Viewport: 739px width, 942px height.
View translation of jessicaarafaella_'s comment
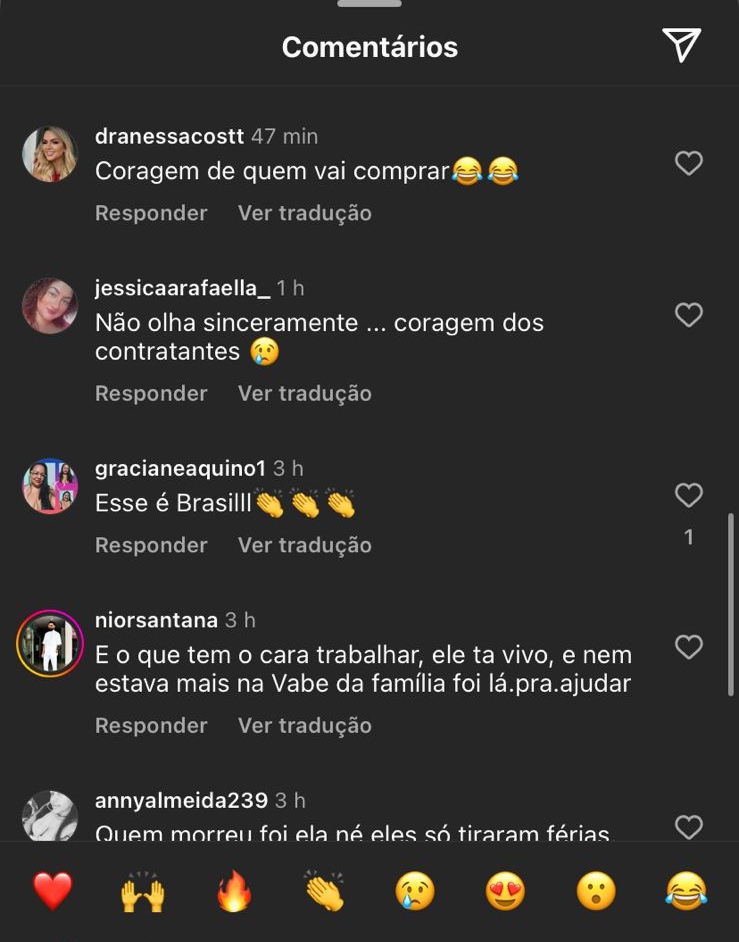[304, 393]
